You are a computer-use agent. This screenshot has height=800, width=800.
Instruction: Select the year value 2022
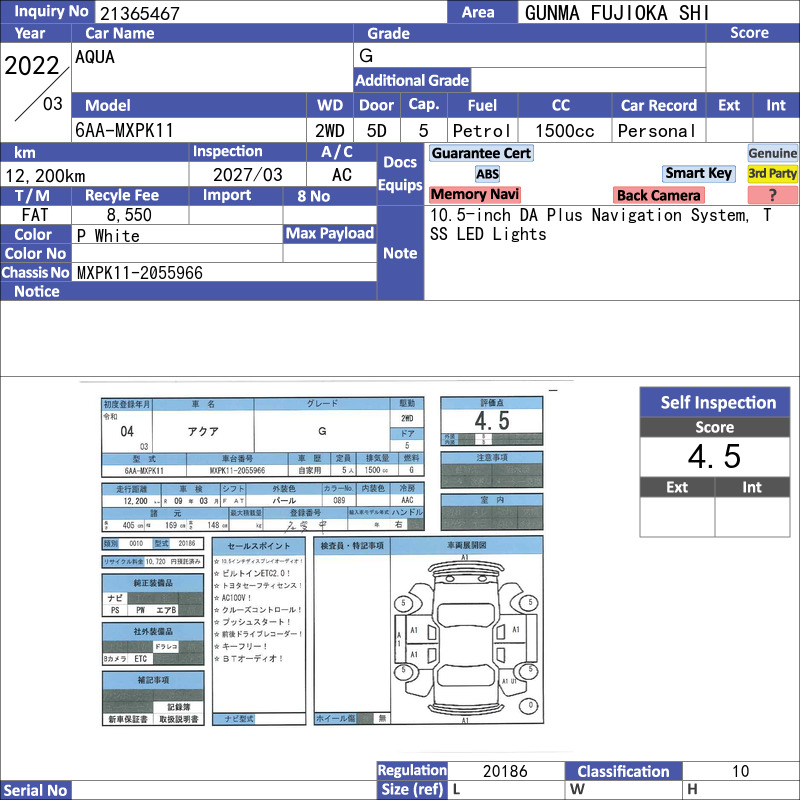[x=32, y=66]
